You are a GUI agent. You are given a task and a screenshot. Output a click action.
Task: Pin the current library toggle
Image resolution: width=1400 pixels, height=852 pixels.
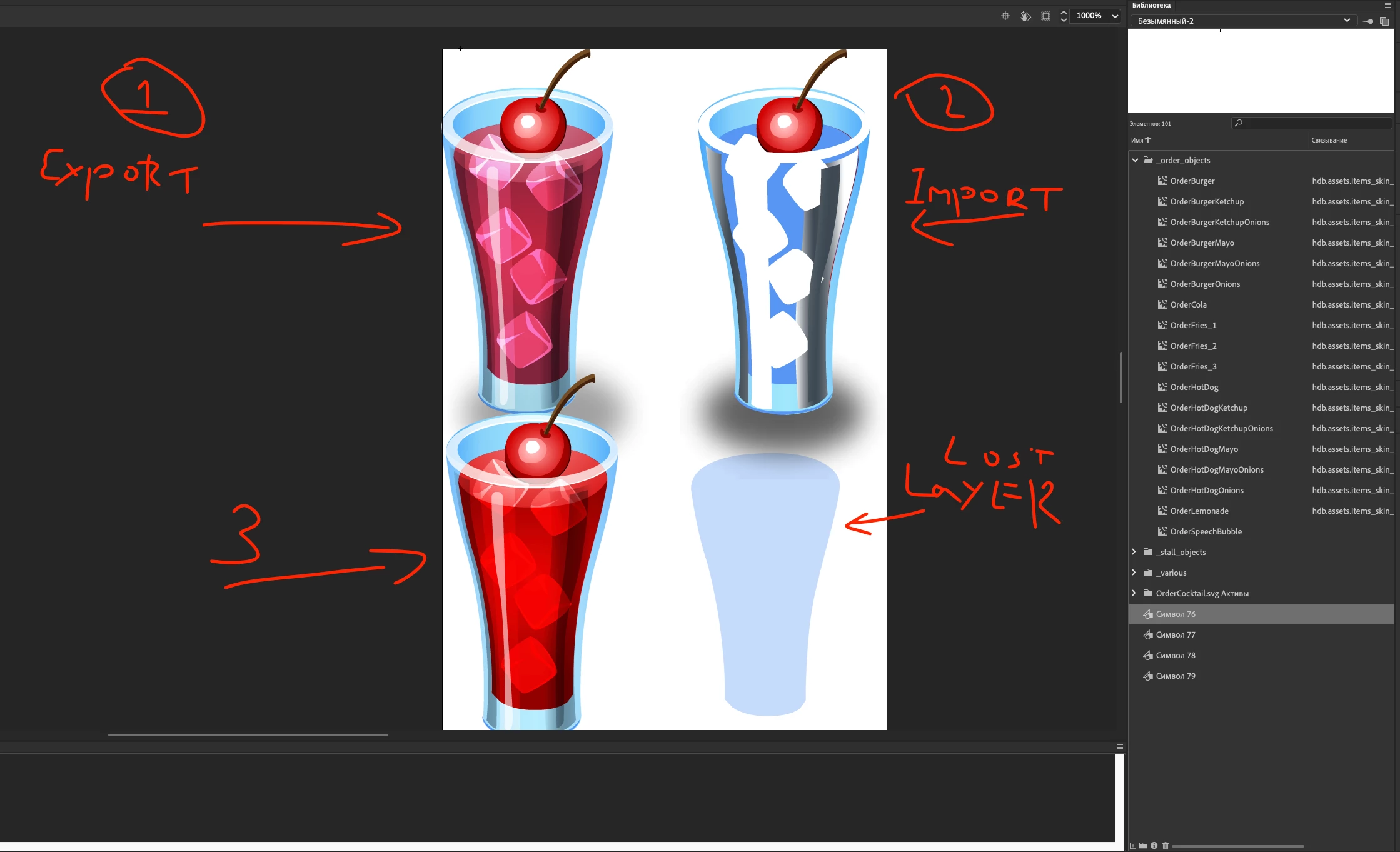tap(1368, 21)
